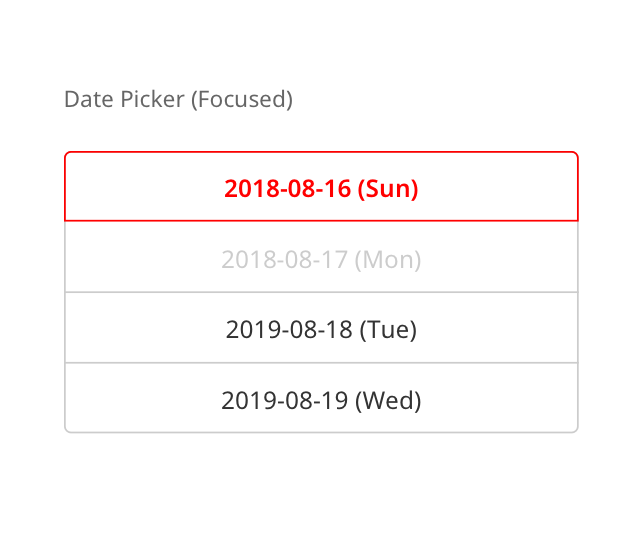Viewport: 640px width, 542px height.
Task: Select the last date in the list
Action: (321, 401)
